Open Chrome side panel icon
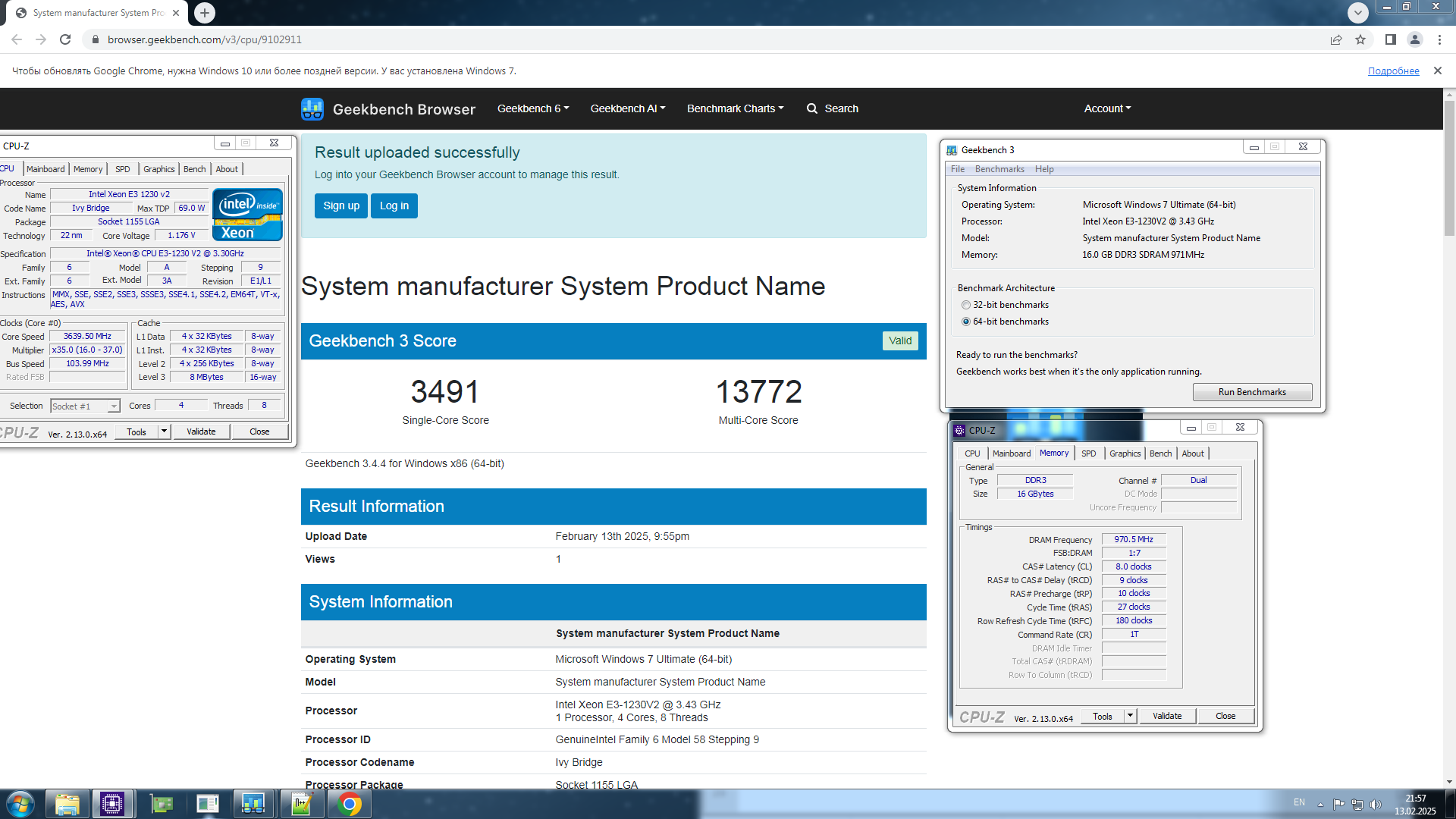Screen dimensions: 1456x819 pyautogui.click(x=1391, y=39)
